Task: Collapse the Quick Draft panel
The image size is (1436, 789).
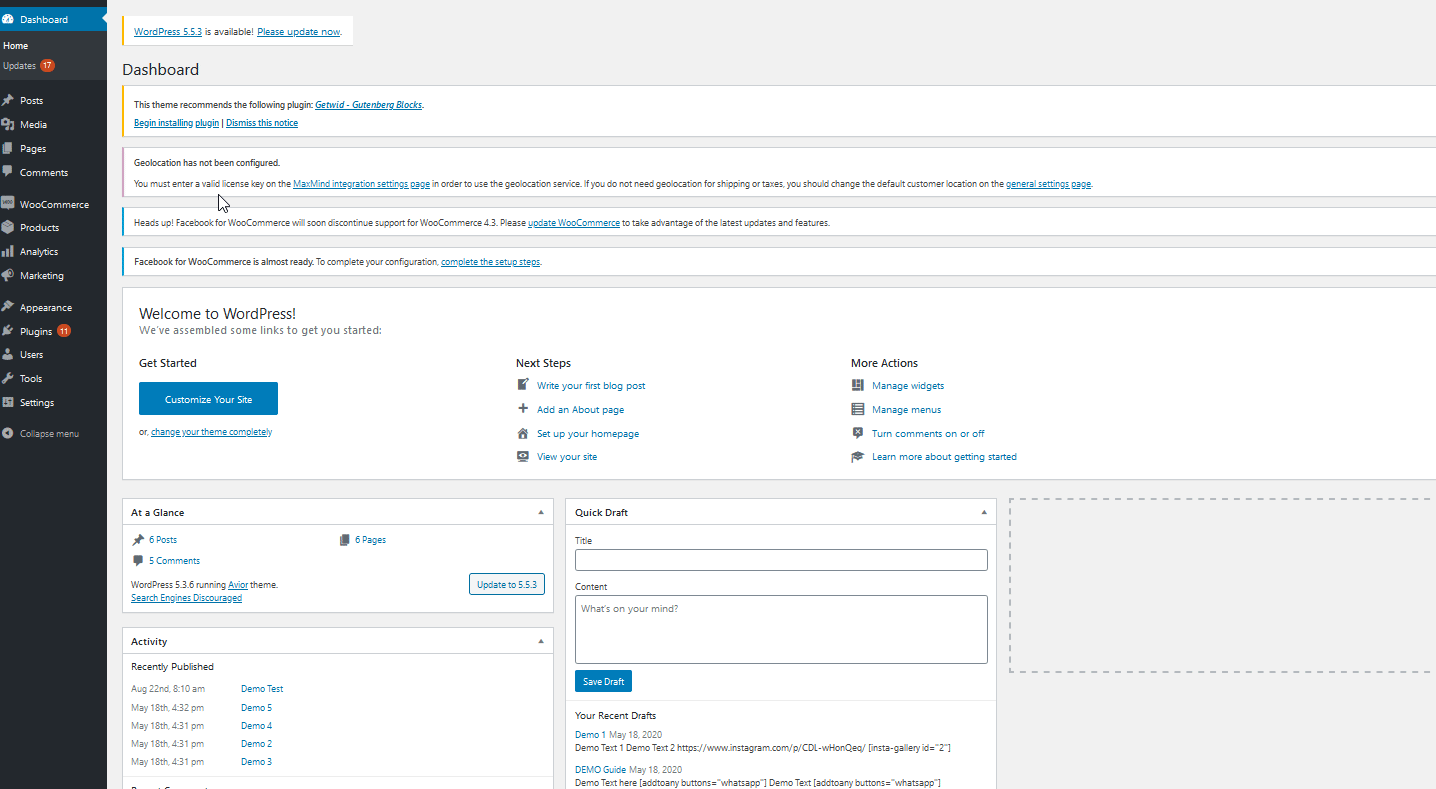Action: [984, 512]
